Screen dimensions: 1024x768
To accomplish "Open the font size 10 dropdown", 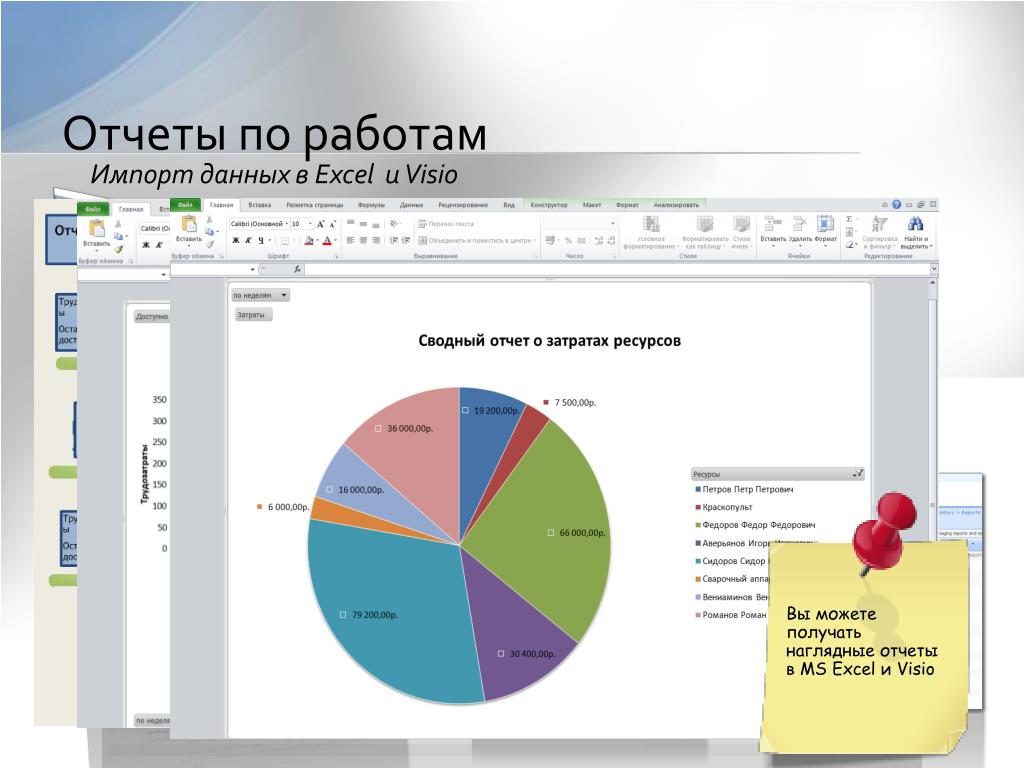I will (310, 224).
